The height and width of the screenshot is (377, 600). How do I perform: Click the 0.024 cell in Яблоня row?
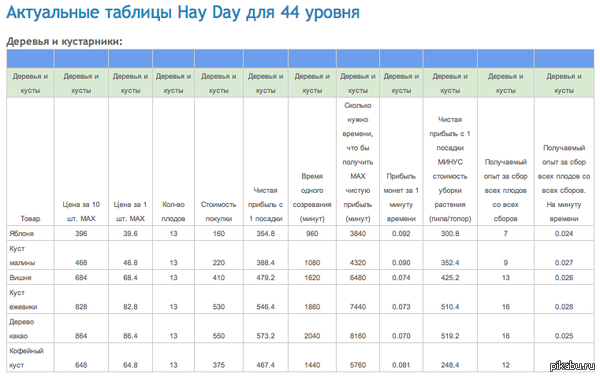pos(564,233)
